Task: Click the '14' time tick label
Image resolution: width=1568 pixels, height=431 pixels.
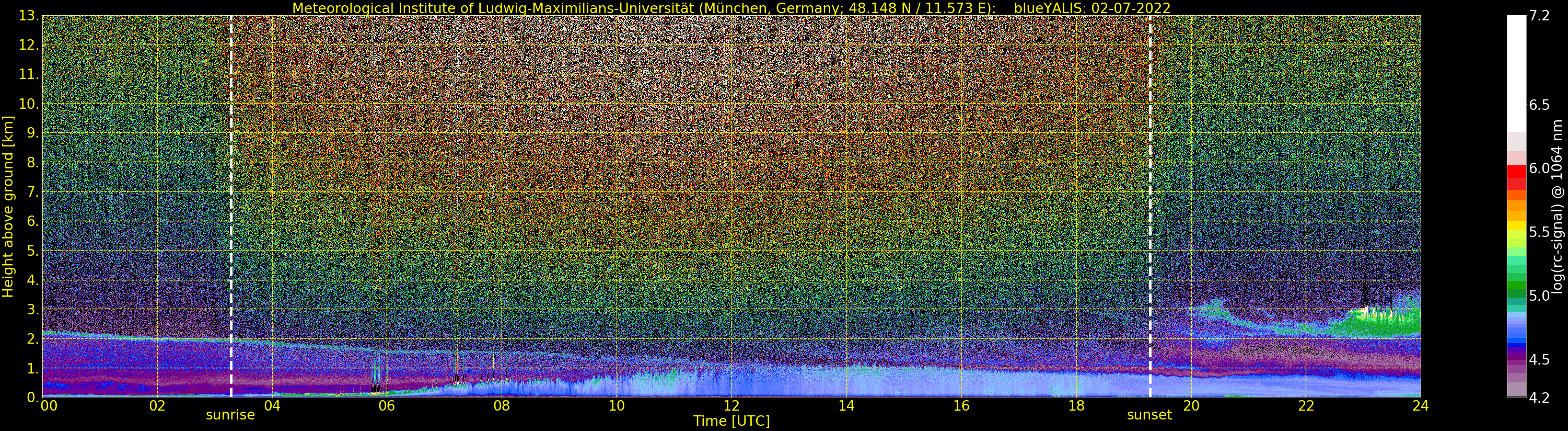Action: (x=846, y=406)
